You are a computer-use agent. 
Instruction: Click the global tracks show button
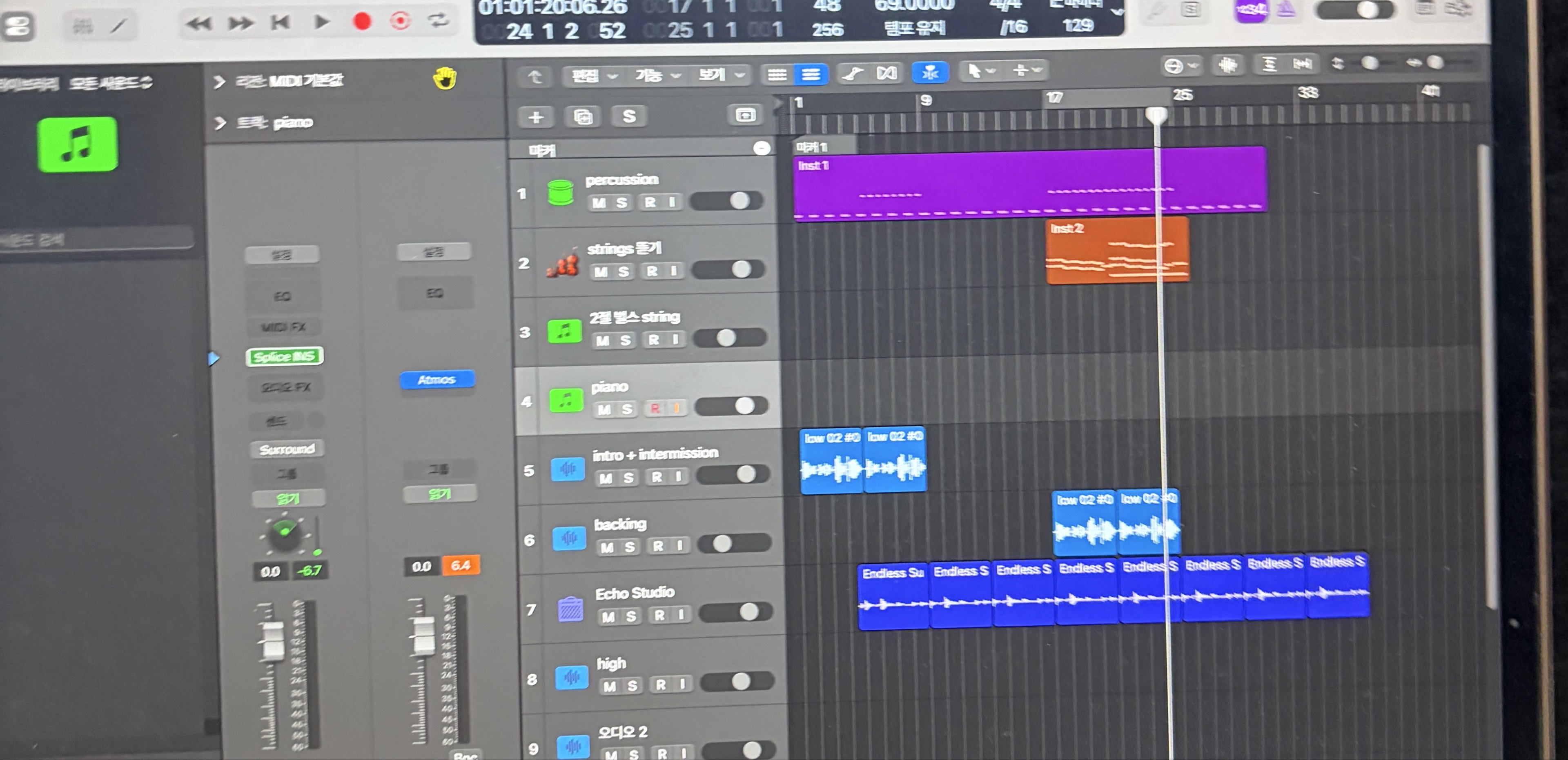coord(745,114)
